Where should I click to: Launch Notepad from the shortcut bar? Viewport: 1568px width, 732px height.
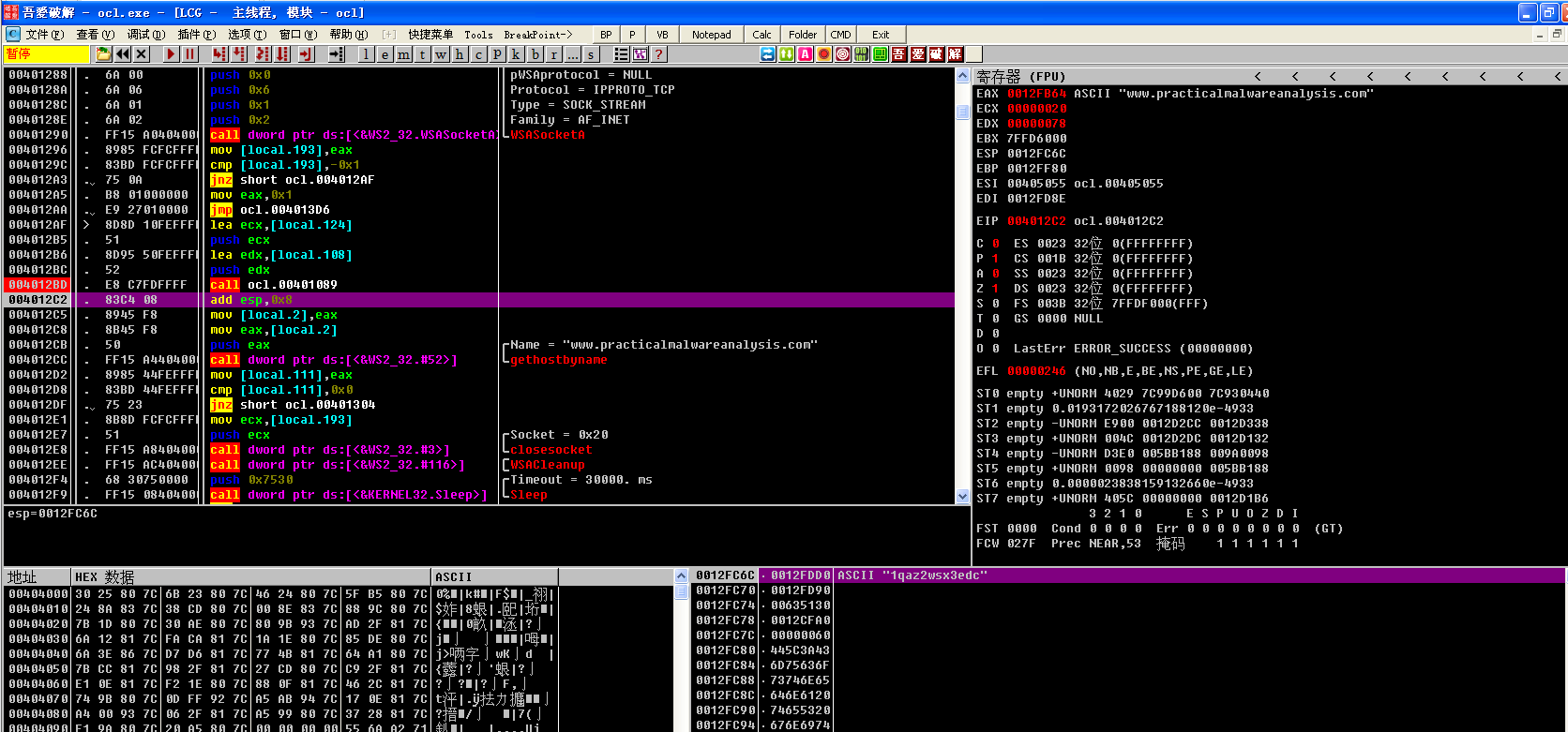(712, 35)
